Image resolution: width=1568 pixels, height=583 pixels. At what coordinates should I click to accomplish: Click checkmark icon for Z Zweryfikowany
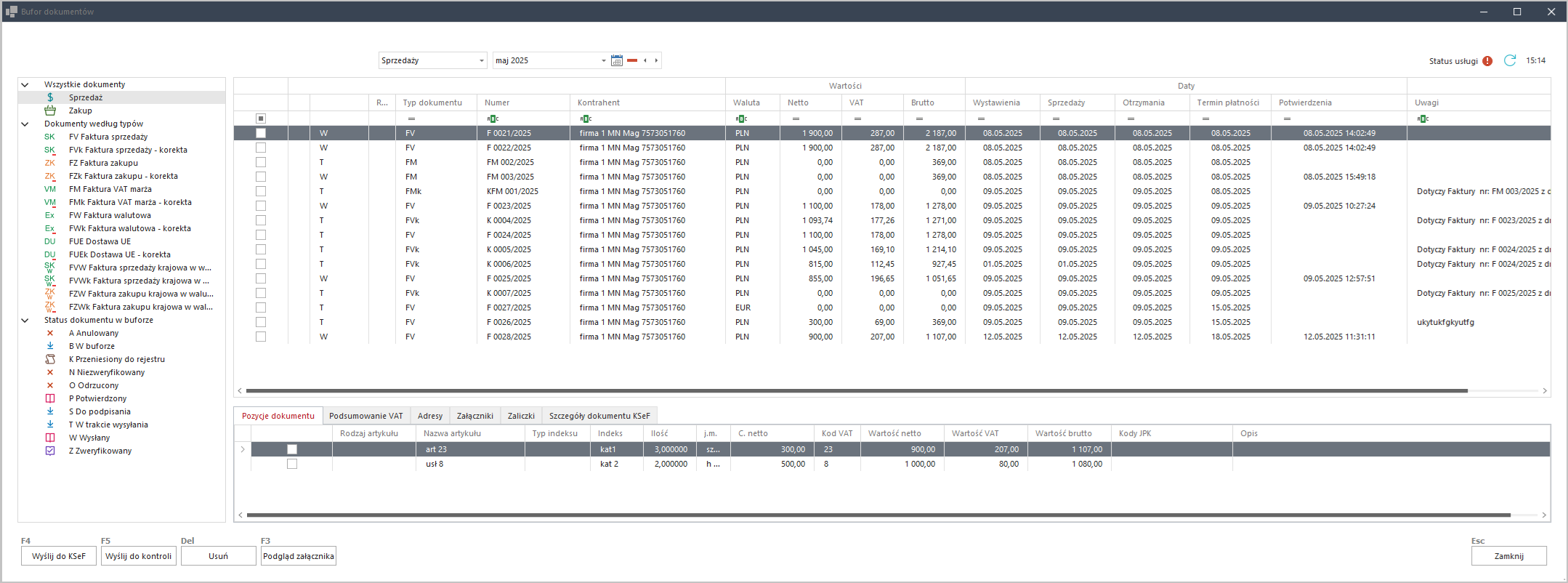pos(50,451)
